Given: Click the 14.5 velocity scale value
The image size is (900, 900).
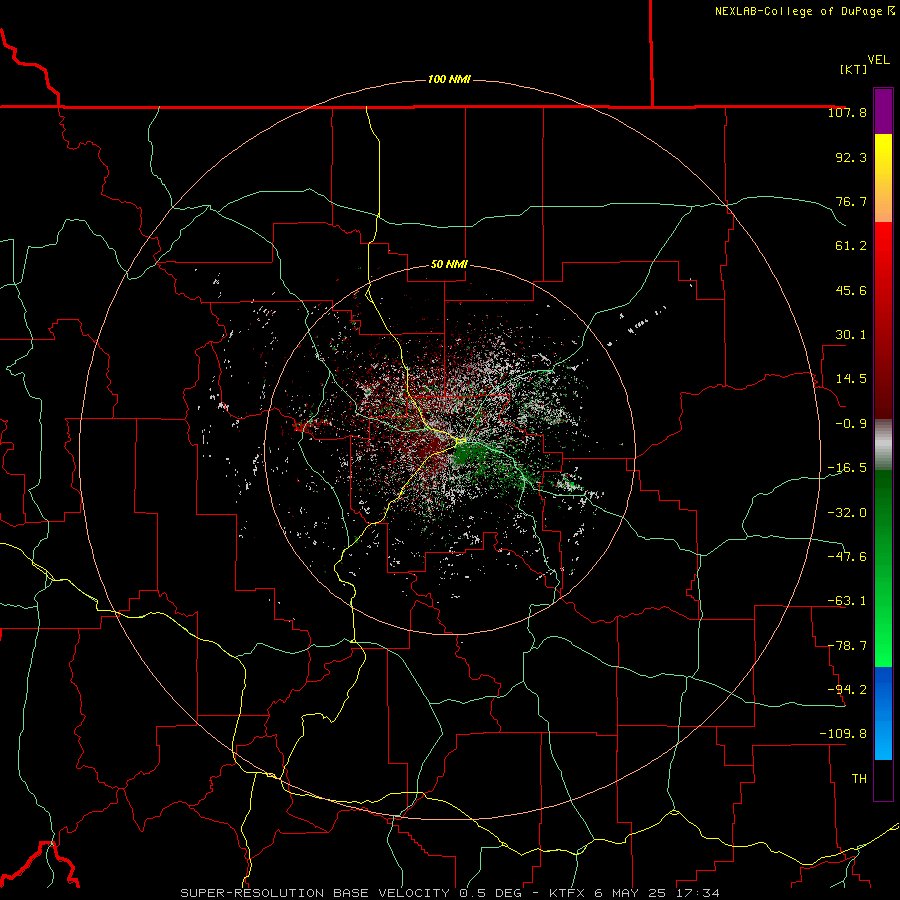Looking at the screenshot, I should pos(851,379).
